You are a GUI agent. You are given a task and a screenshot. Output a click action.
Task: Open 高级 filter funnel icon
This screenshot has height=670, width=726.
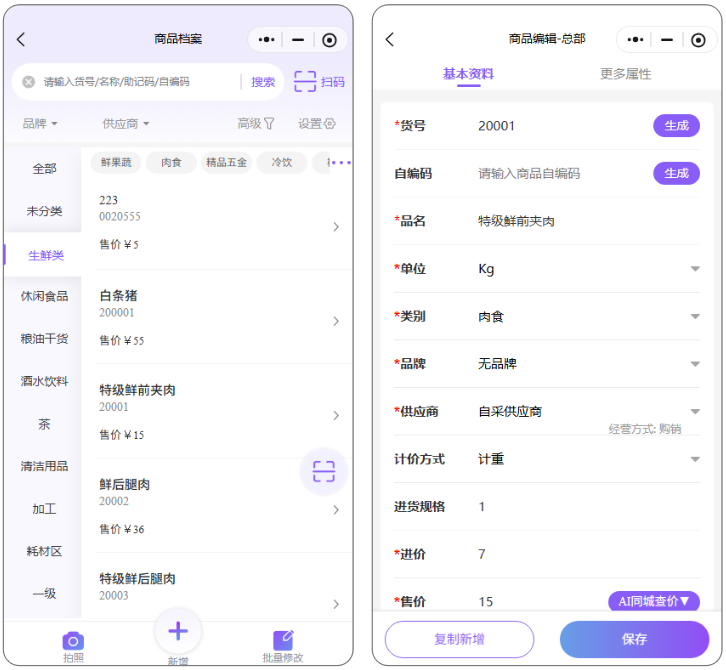coord(269,124)
